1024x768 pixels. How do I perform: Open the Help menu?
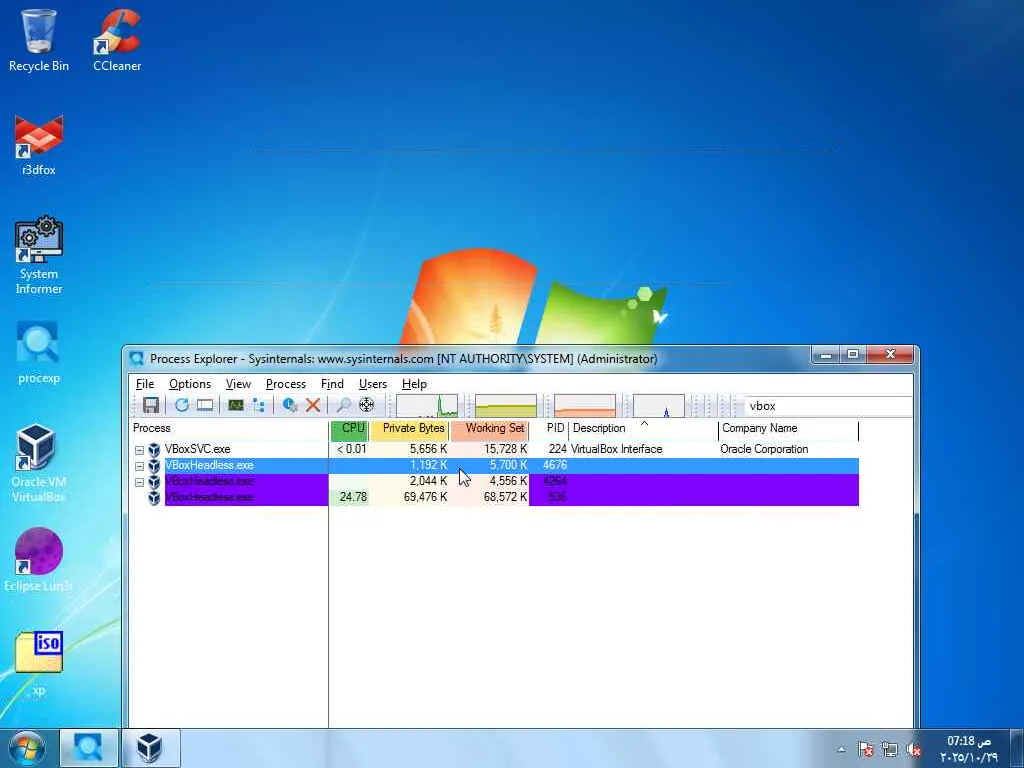pyautogui.click(x=414, y=384)
